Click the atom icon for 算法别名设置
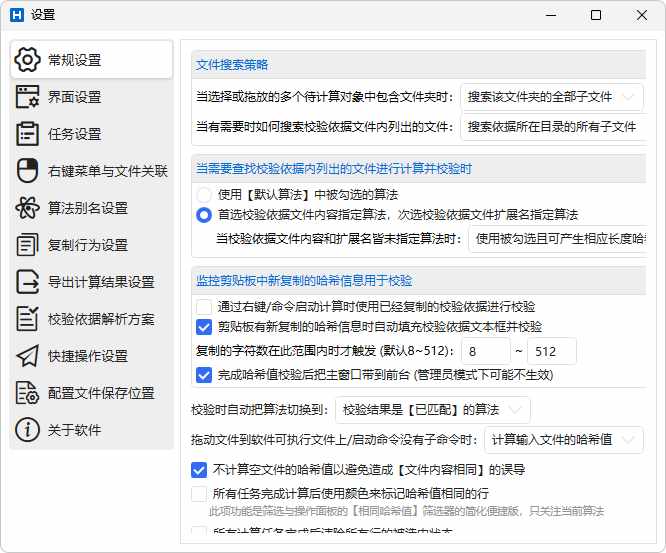This screenshot has width=666, height=553. coord(28,208)
